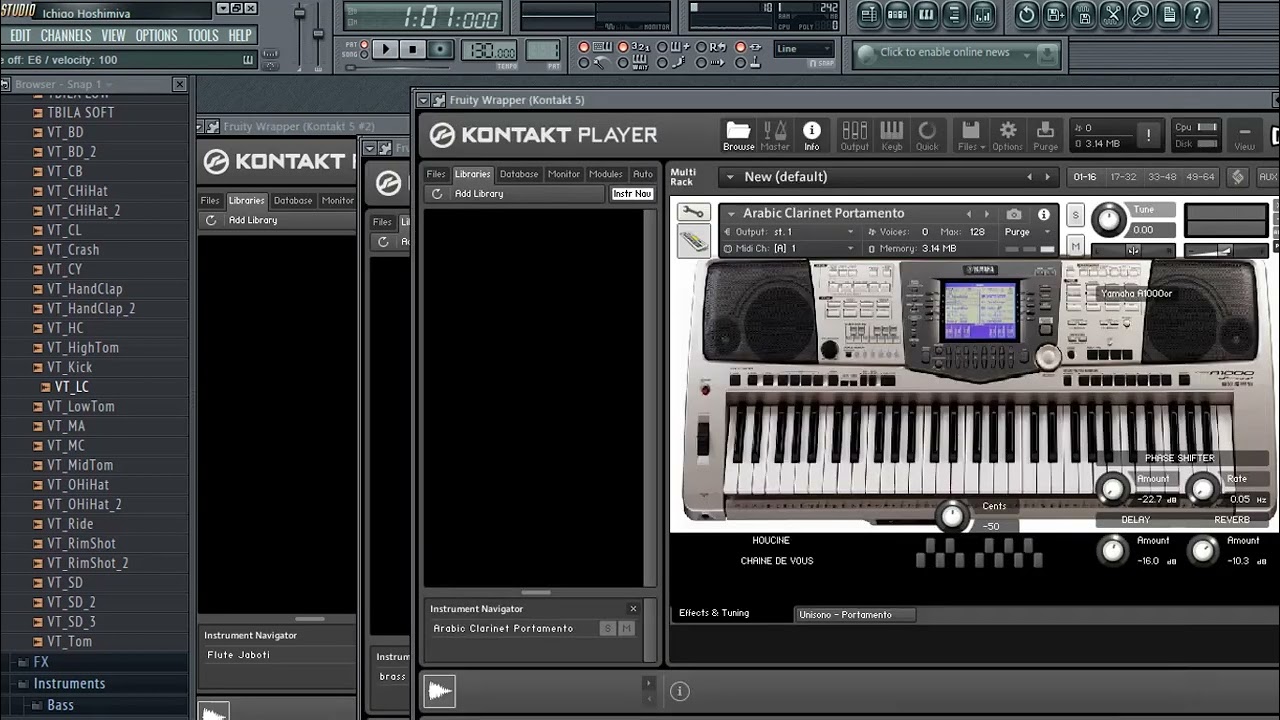The width and height of the screenshot is (1280, 720).
Task: Open the Kontakt Browse panel
Action: [x=738, y=135]
